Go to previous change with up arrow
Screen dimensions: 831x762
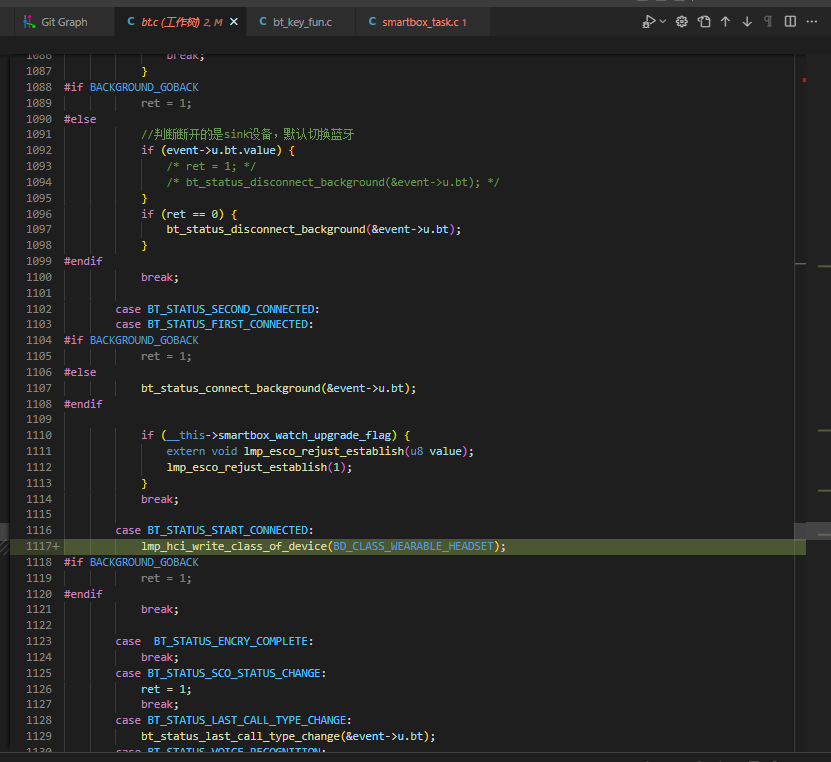[x=726, y=22]
